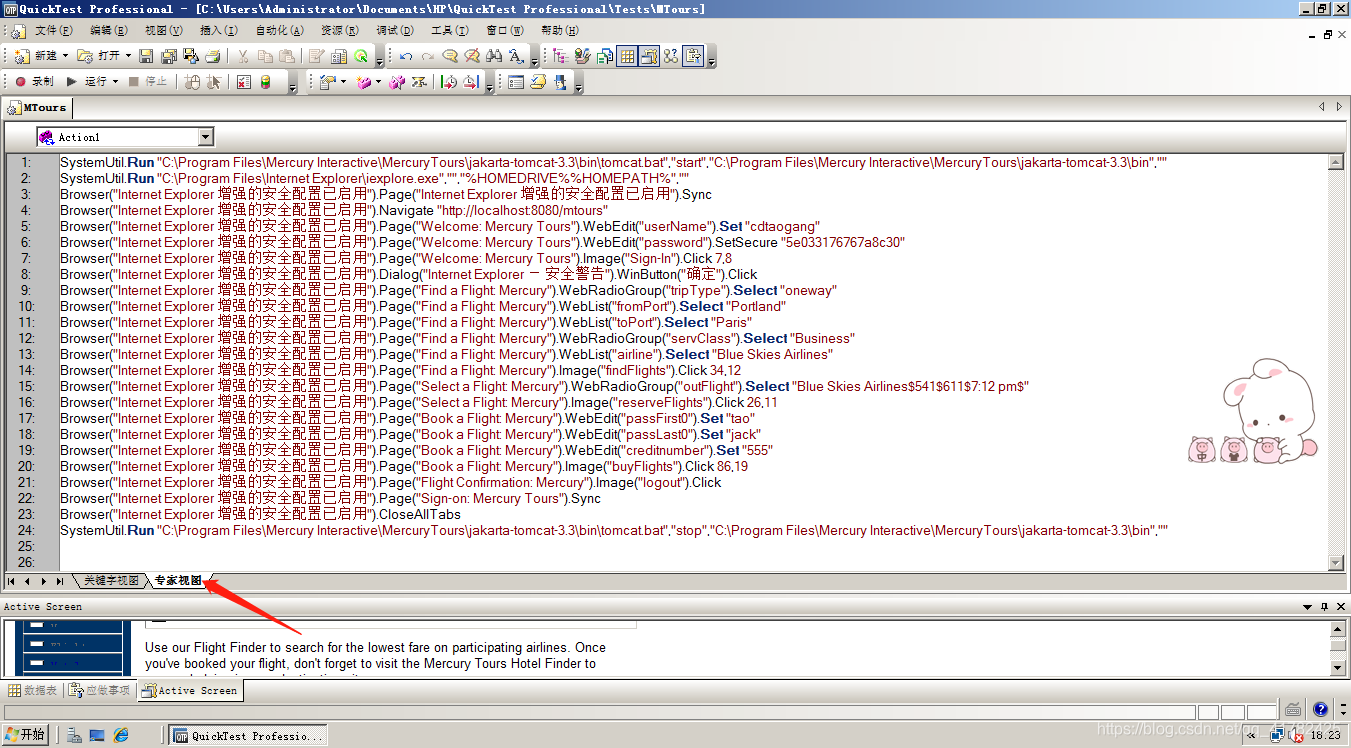
Task: Toggle the To-Do pane clipboard button
Action: coord(693,56)
